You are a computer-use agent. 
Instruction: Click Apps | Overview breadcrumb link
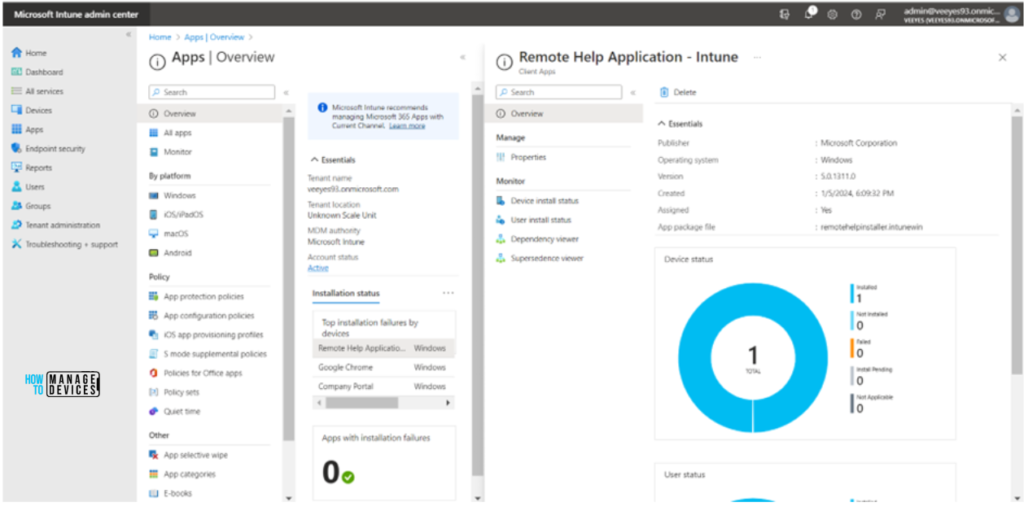click(214, 37)
